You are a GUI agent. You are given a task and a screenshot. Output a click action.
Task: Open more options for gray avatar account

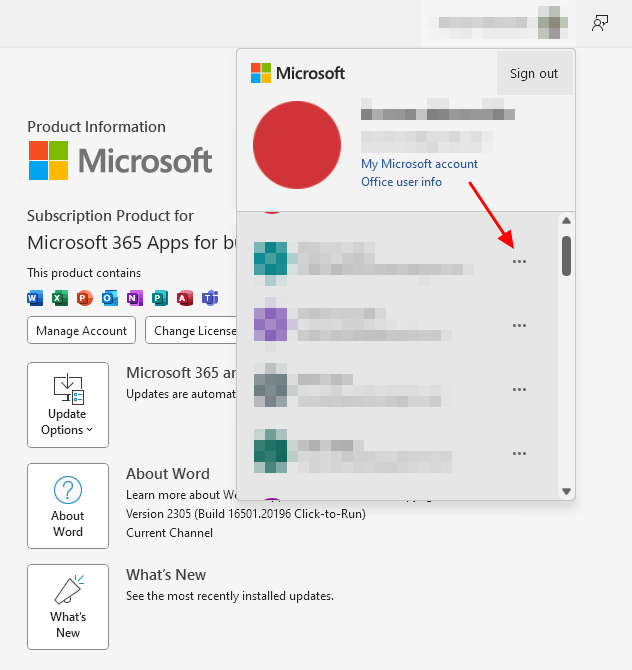click(x=519, y=390)
